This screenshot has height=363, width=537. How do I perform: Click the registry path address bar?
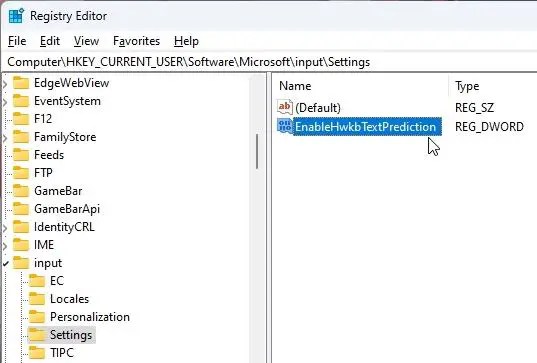coord(269,62)
